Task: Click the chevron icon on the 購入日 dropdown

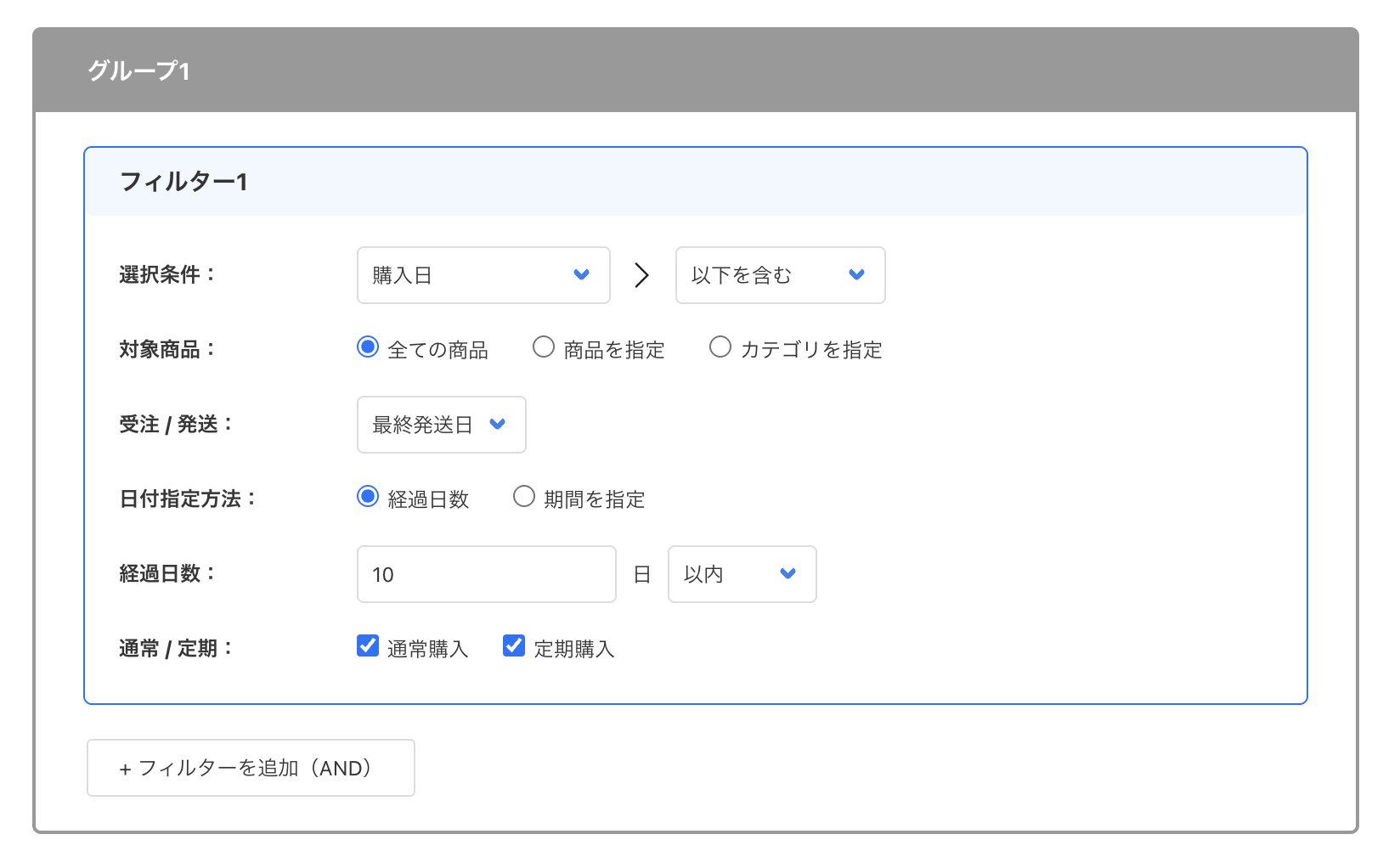Action: click(581, 274)
